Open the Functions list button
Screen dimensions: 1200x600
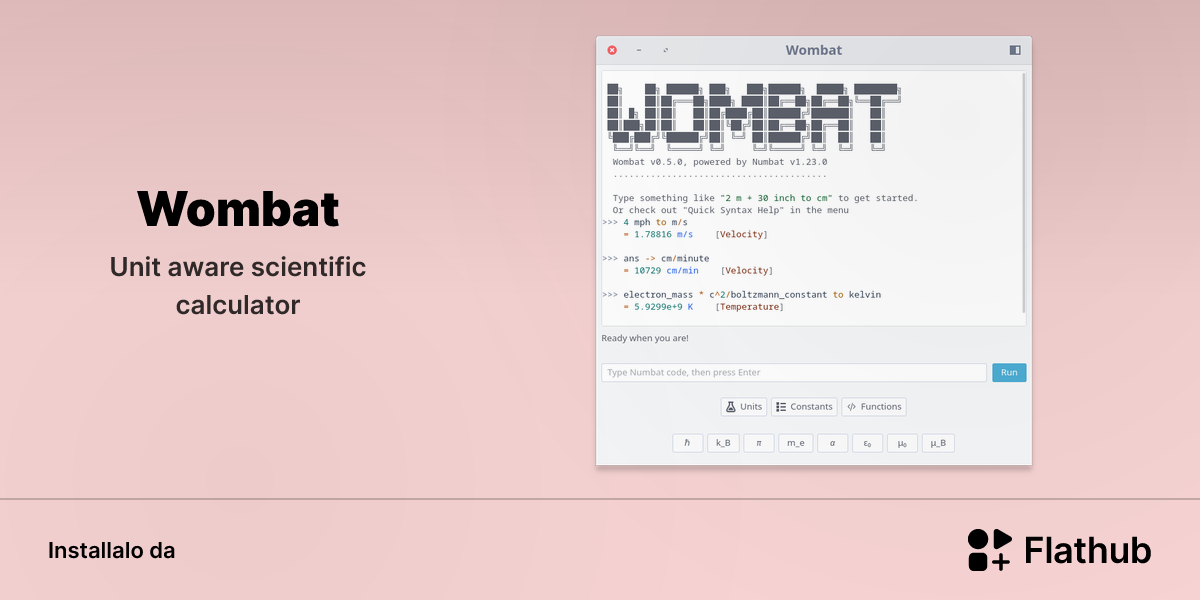point(874,406)
